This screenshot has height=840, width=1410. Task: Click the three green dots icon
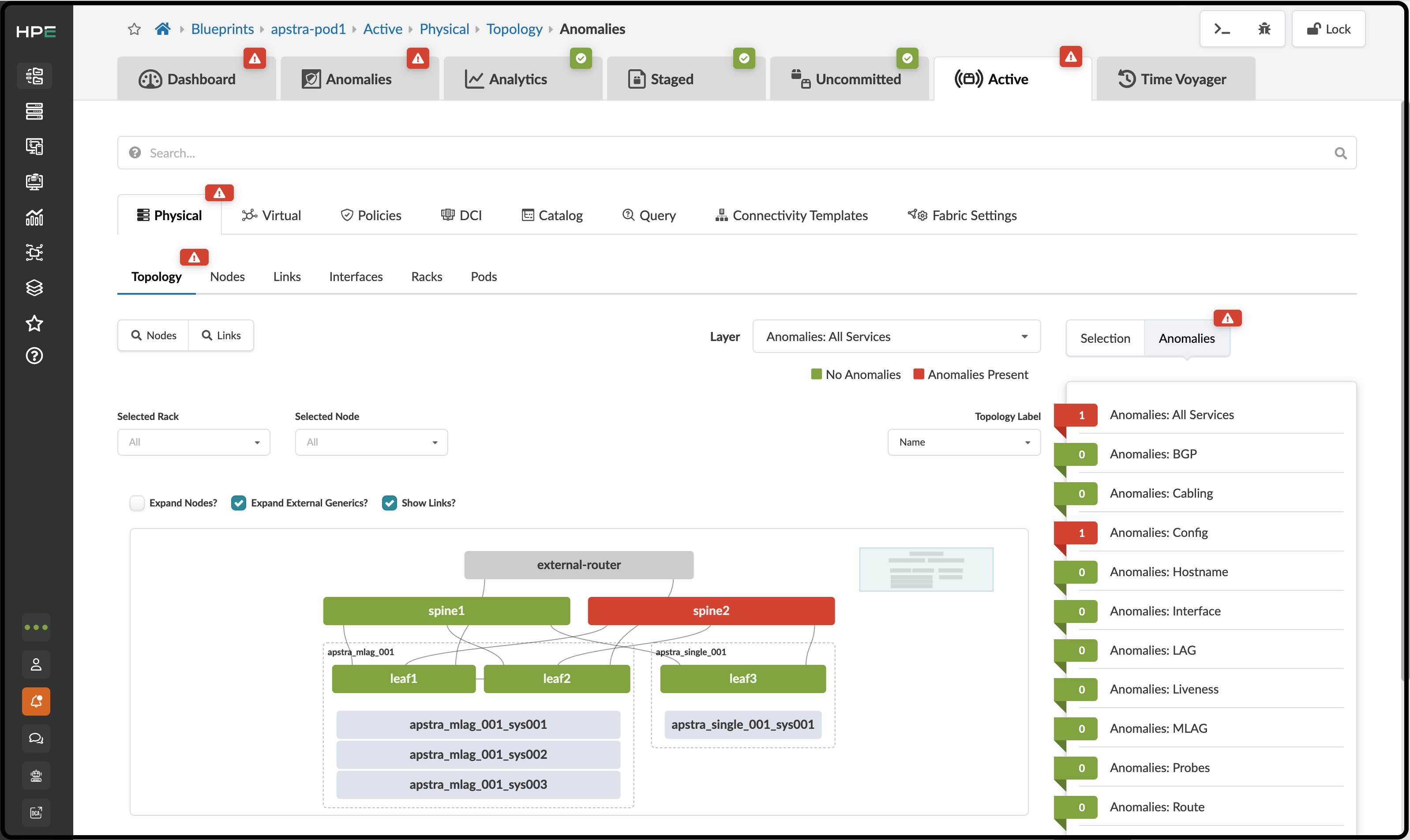tap(36, 627)
